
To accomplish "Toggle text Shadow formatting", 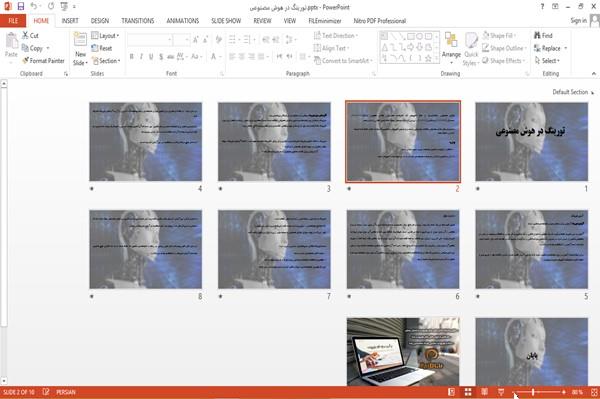I will click(x=161, y=57).
